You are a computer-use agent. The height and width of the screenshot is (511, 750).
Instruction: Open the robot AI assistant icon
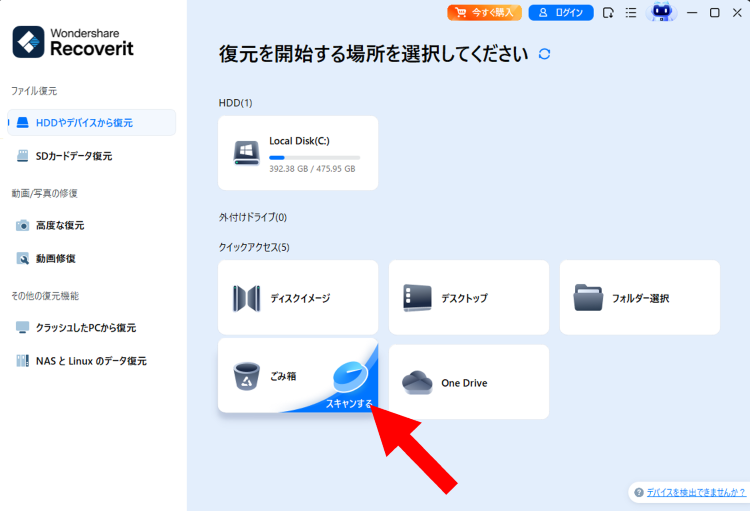[662, 12]
